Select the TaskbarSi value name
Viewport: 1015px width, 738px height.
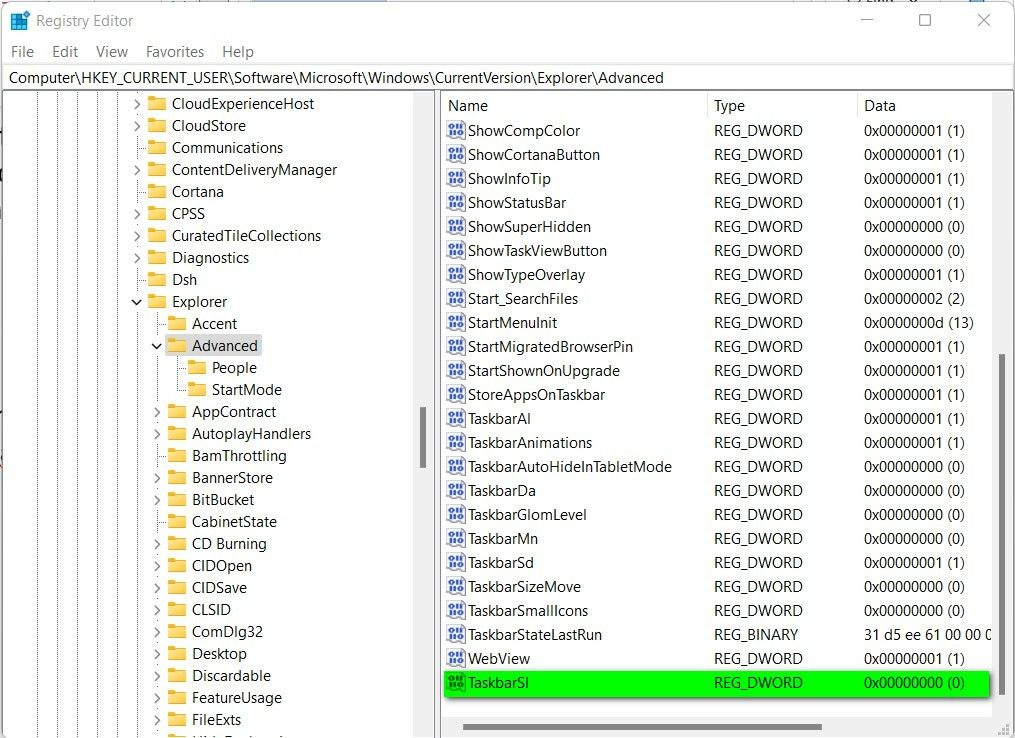498,683
